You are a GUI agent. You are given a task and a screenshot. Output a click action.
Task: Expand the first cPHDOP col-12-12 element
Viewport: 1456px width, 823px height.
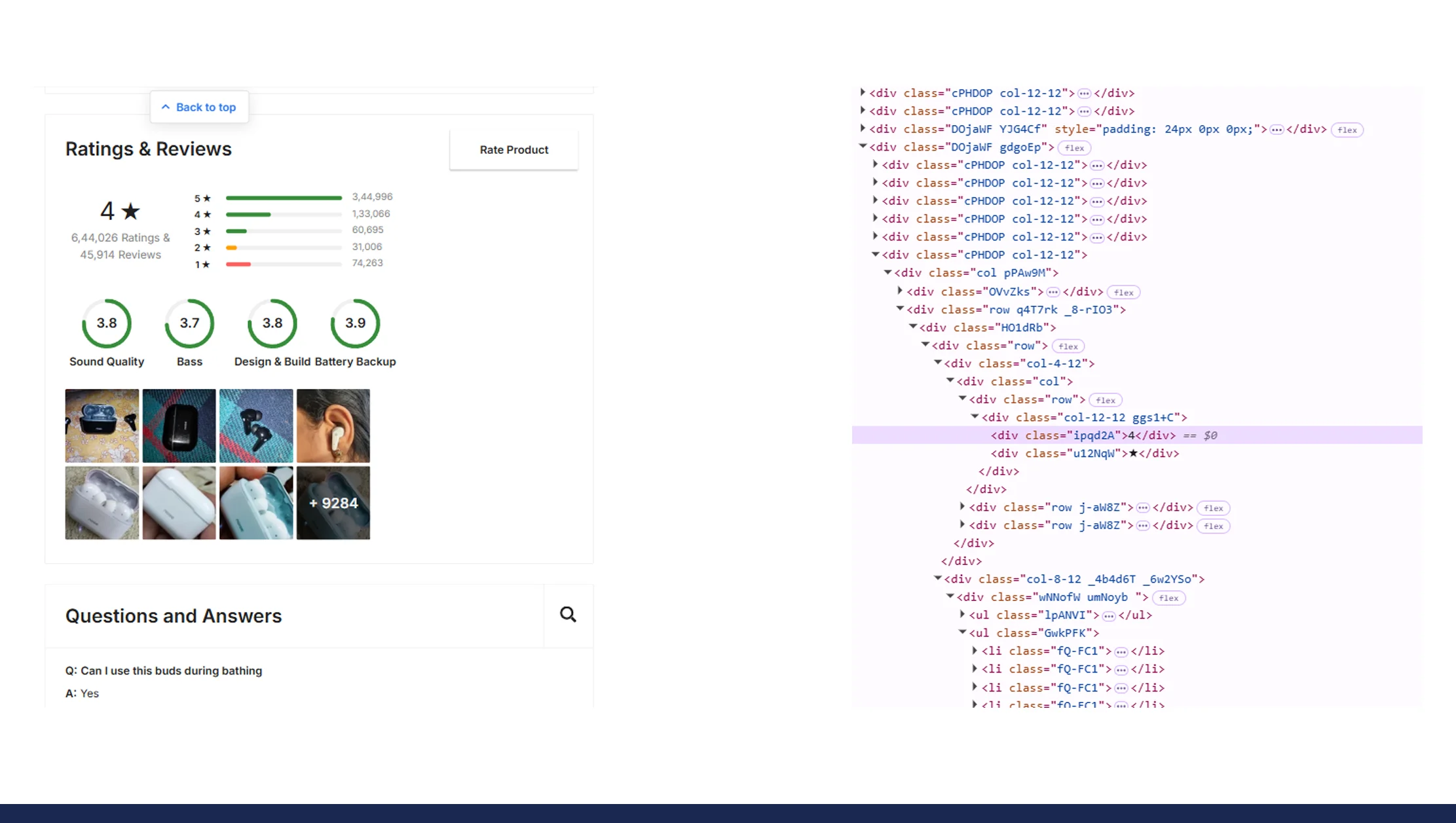[x=863, y=93]
